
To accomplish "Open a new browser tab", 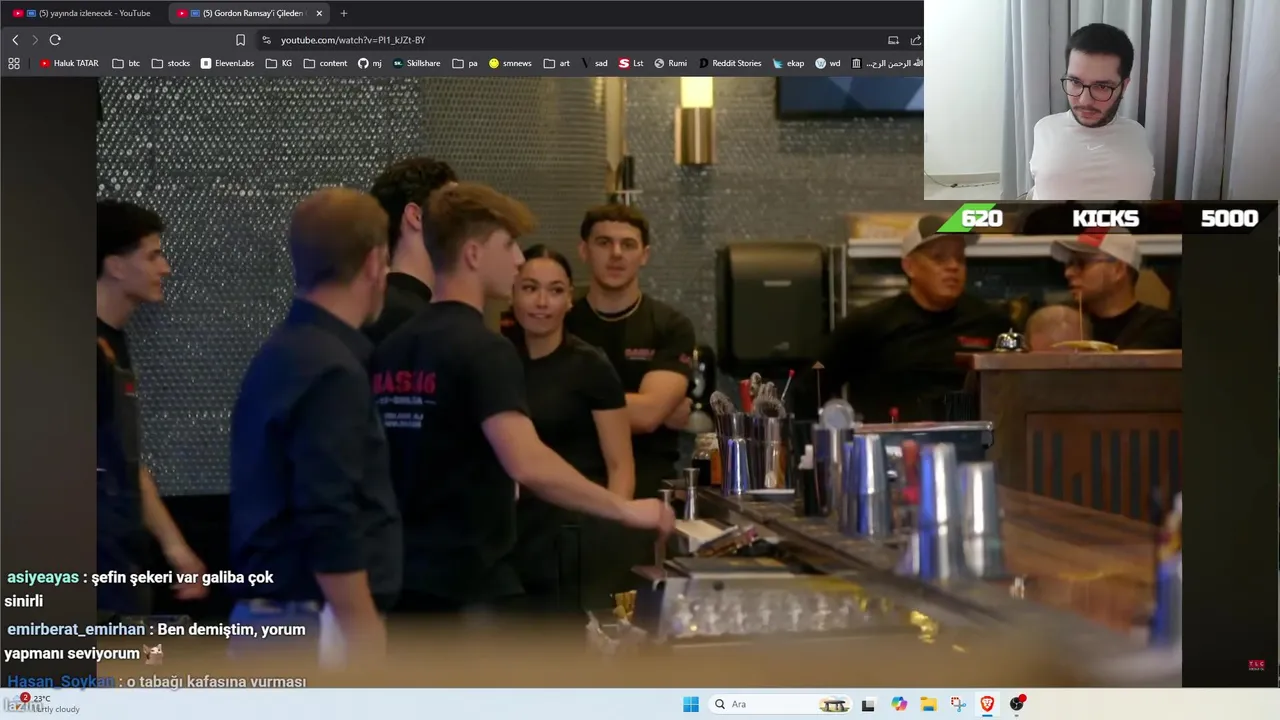I will [x=344, y=13].
